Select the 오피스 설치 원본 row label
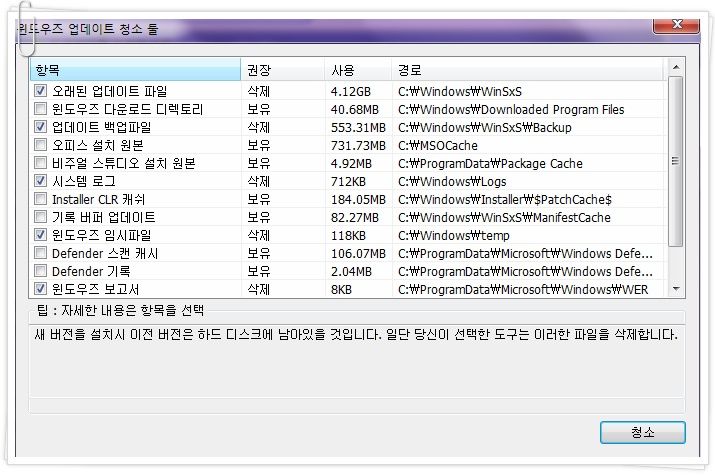Viewport: 715px width, 475px height. click(98, 145)
